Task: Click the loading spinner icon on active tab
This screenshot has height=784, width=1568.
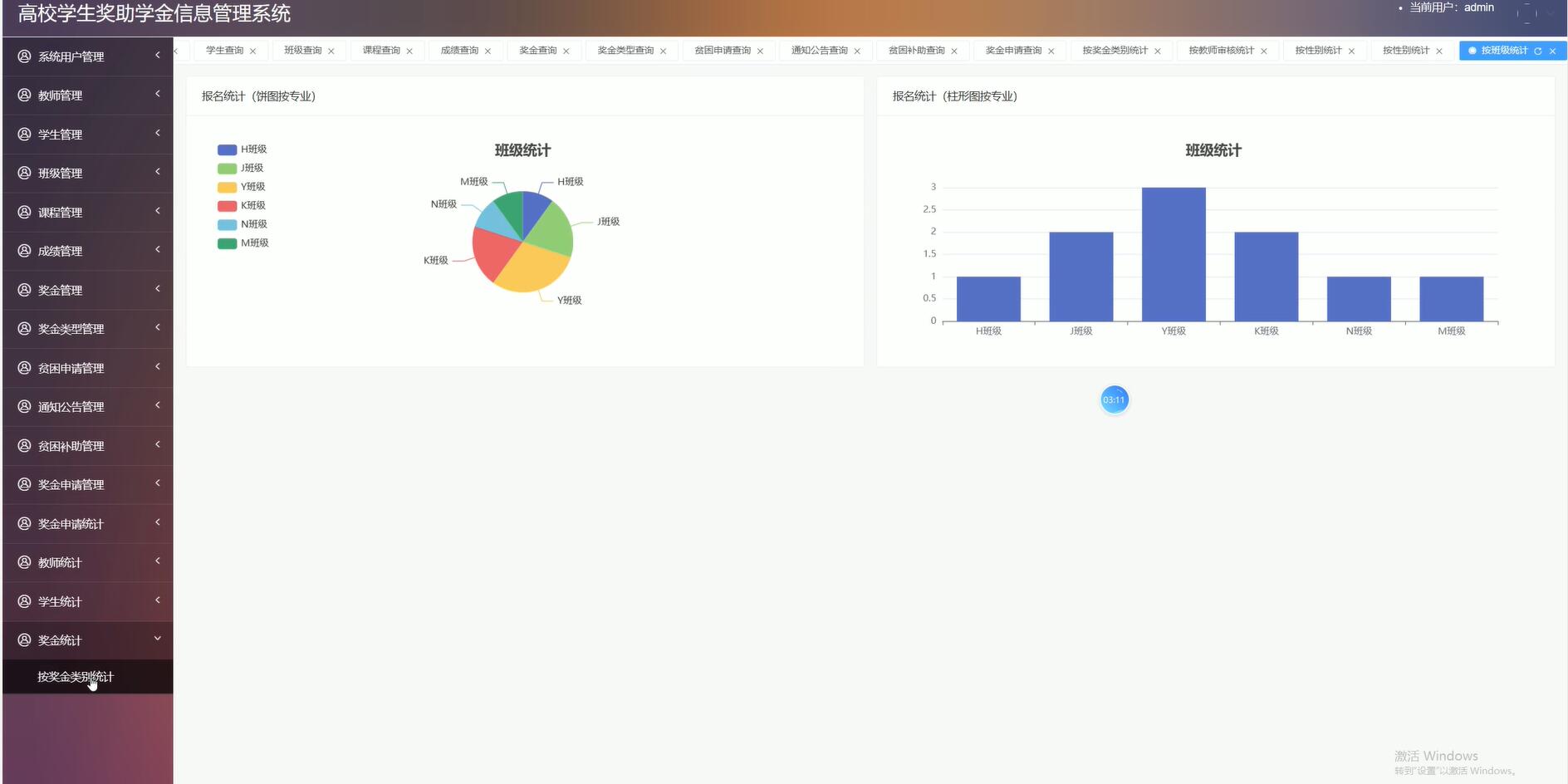Action: [x=1472, y=51]
